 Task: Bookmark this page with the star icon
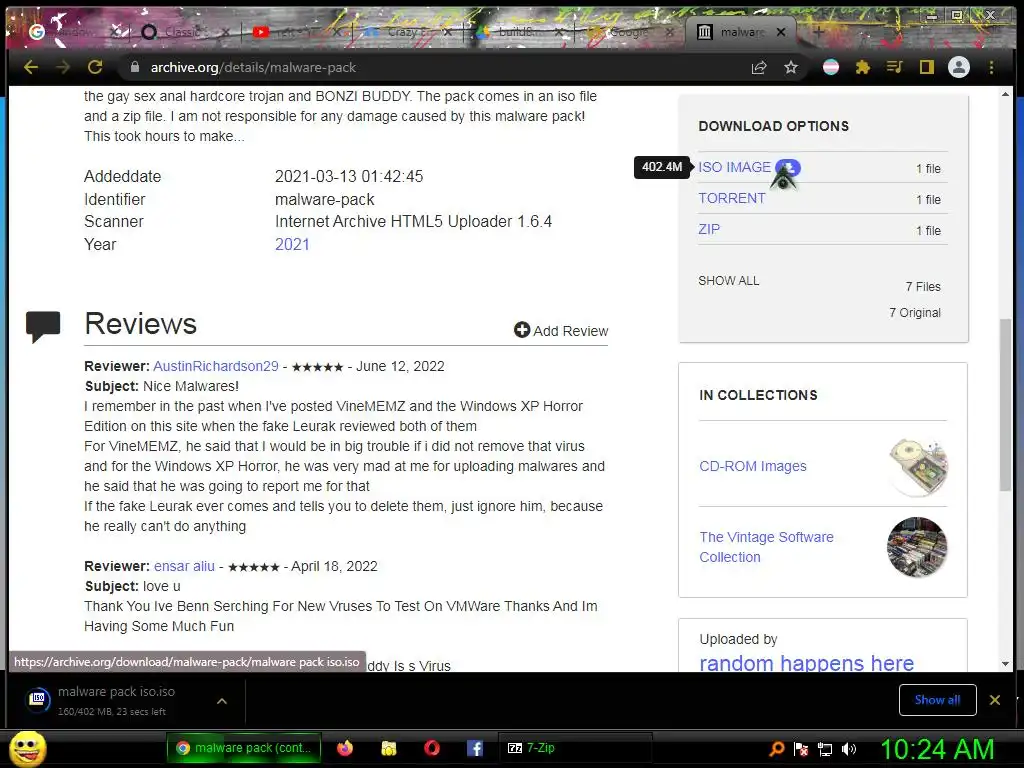[x=791, y=67]
